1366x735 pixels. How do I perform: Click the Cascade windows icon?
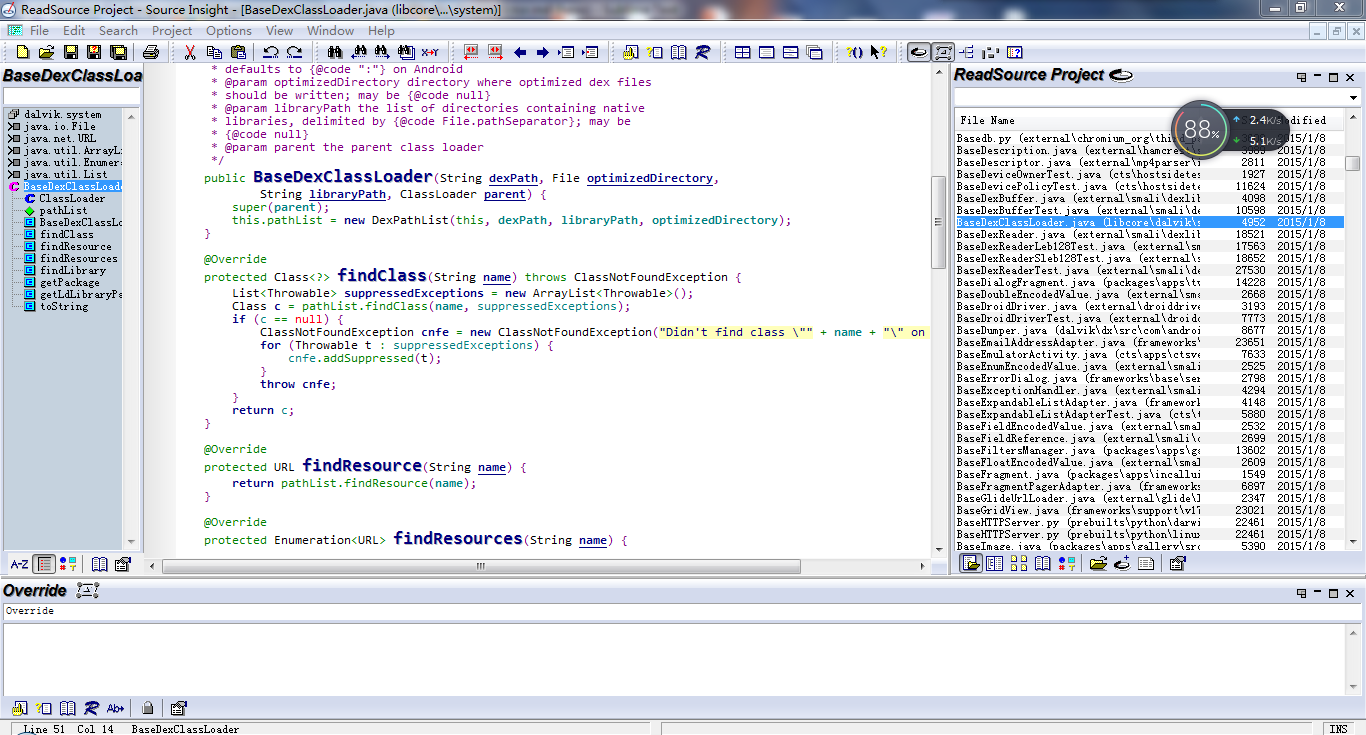[814, 52]
